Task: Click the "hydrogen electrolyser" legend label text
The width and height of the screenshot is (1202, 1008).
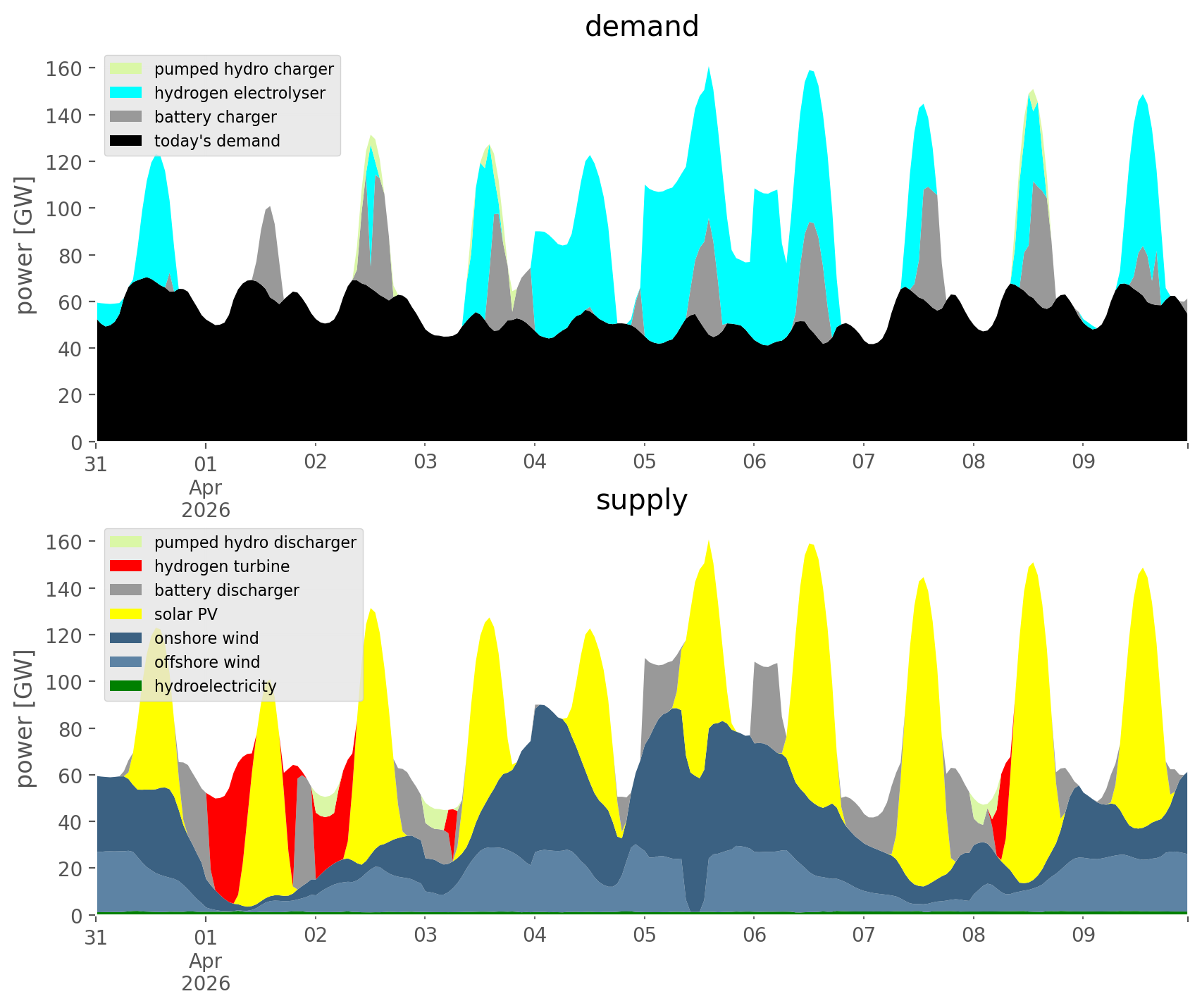Action: [x=240, y=93]
